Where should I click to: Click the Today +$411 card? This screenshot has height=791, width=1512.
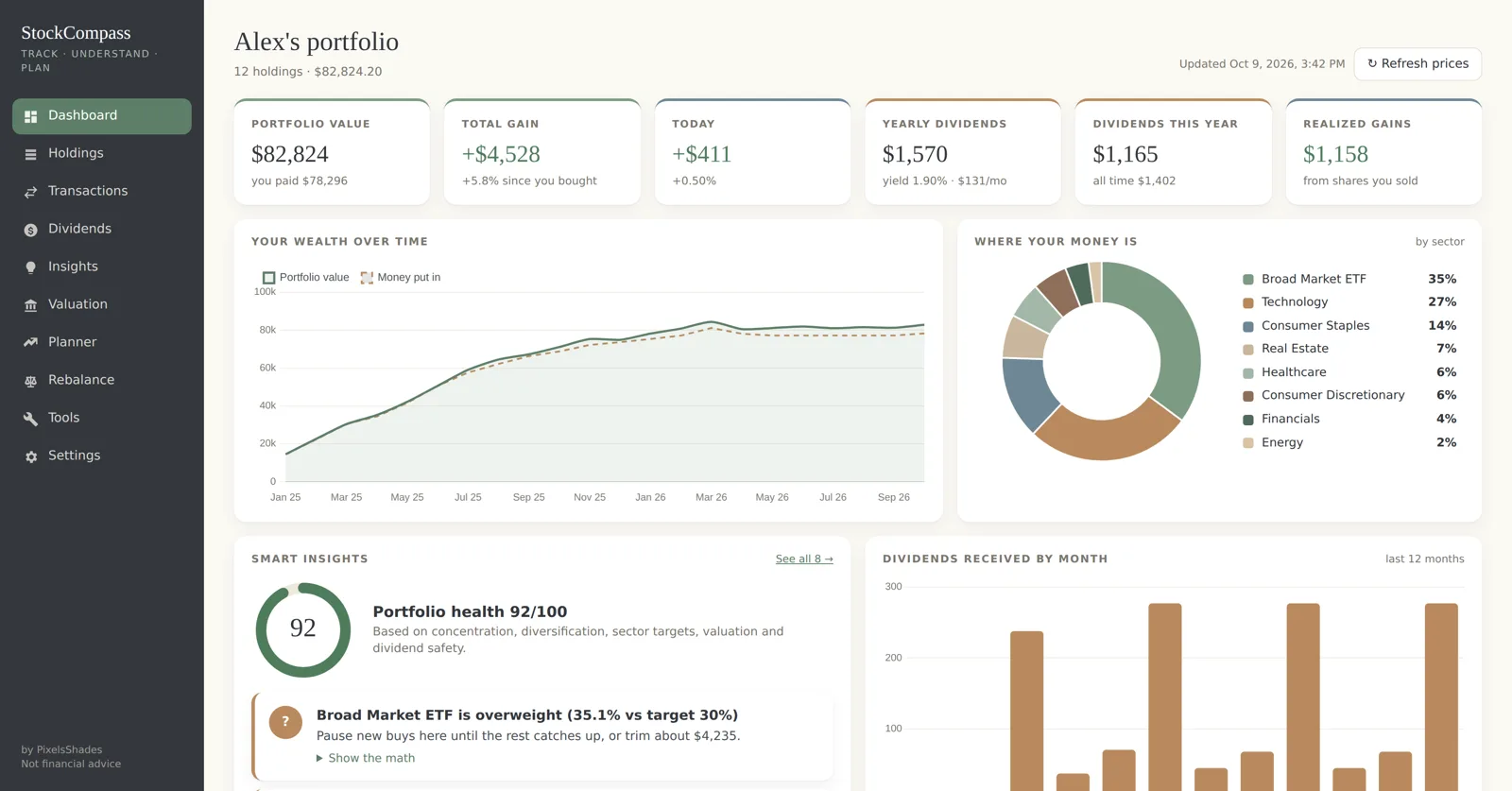(x=752, y=151)
